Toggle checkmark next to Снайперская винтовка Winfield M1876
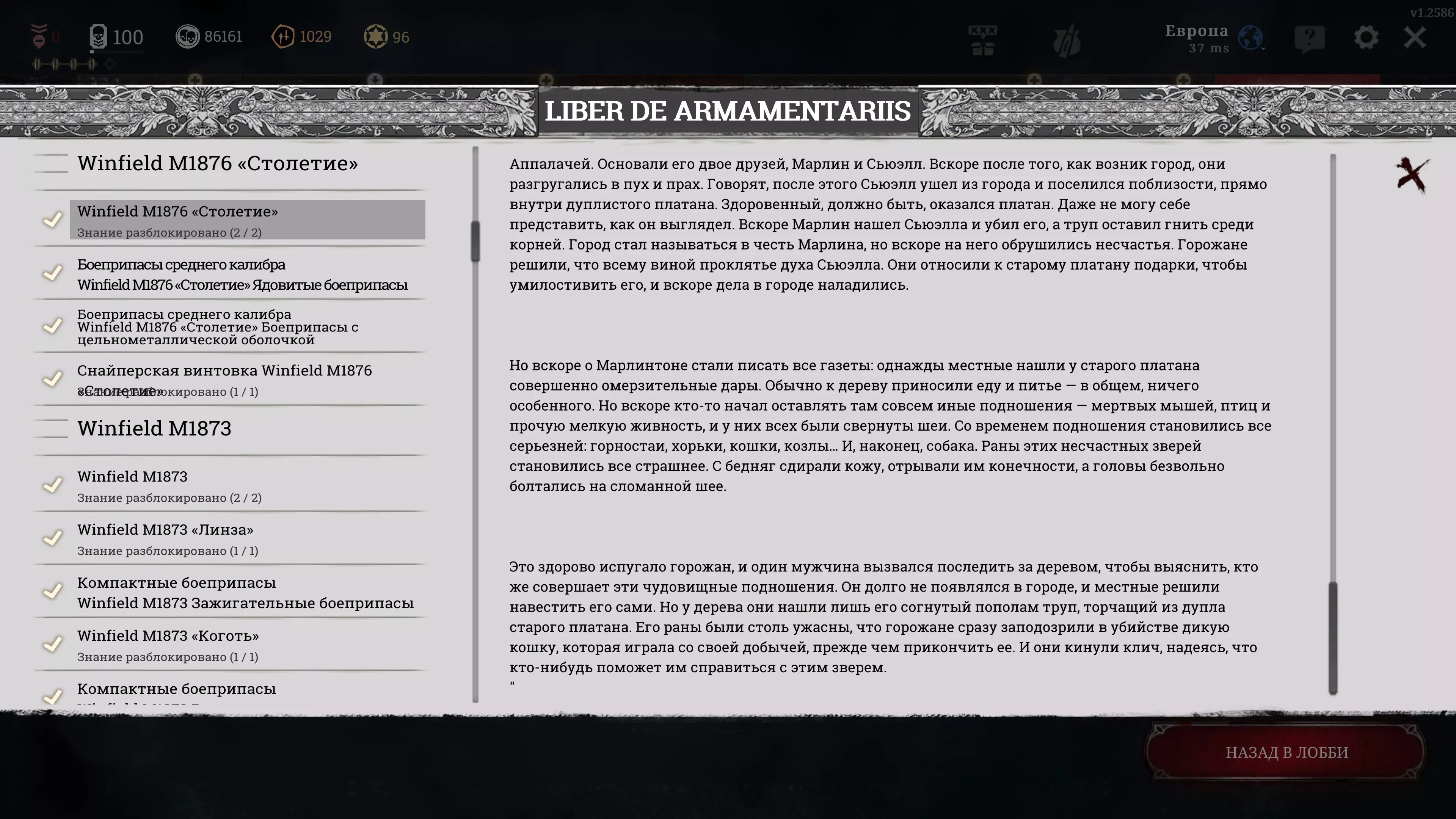This screenshot has width=1456, height=819. pos(53,378)
